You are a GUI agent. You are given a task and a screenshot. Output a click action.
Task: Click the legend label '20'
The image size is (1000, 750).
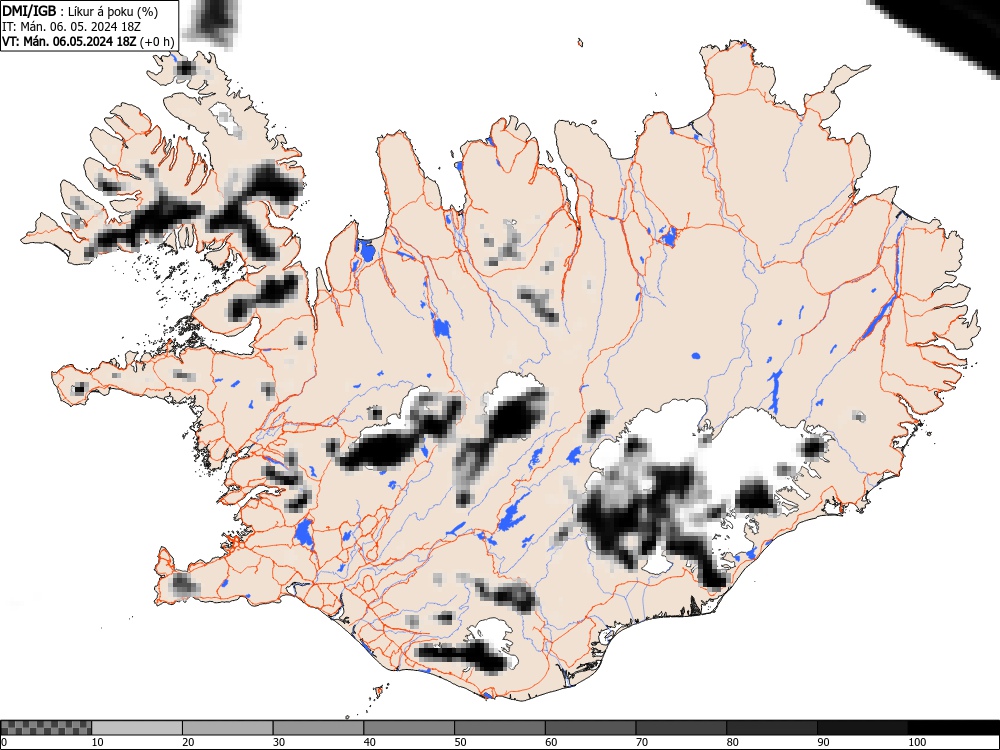click(188, 742)
